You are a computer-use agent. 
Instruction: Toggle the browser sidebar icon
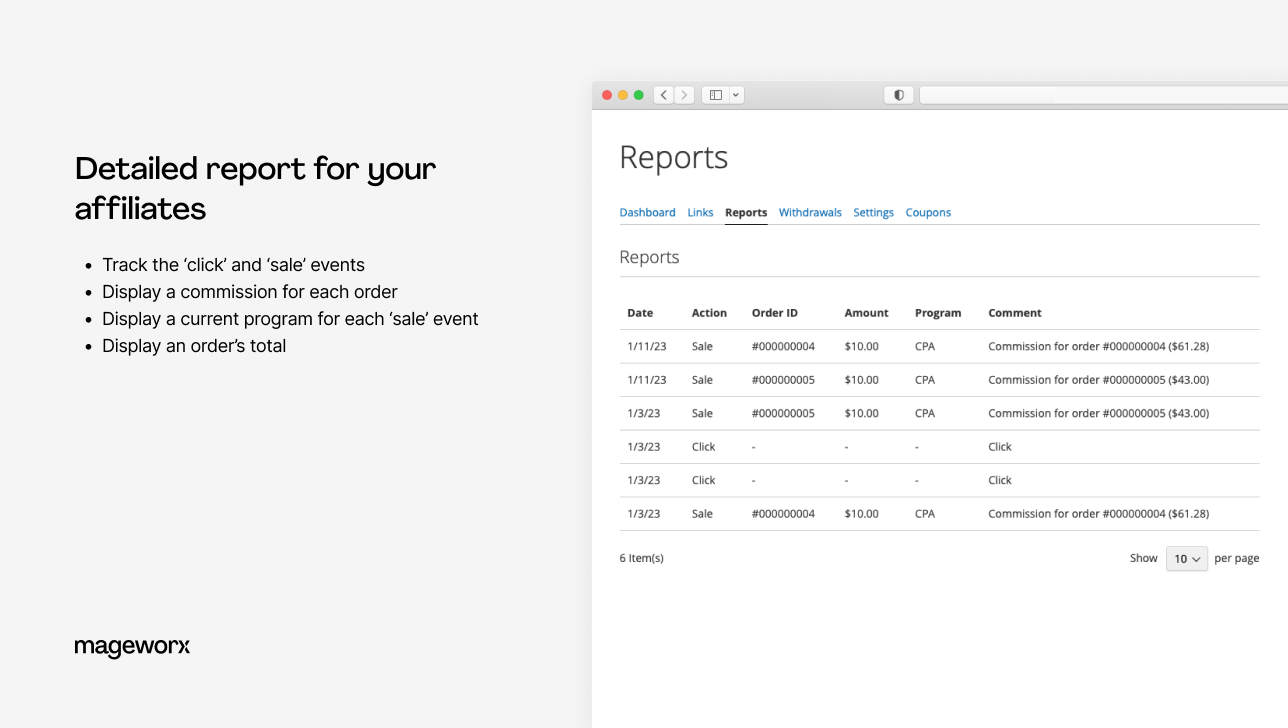pyautogui.click(x=715, y=95)
